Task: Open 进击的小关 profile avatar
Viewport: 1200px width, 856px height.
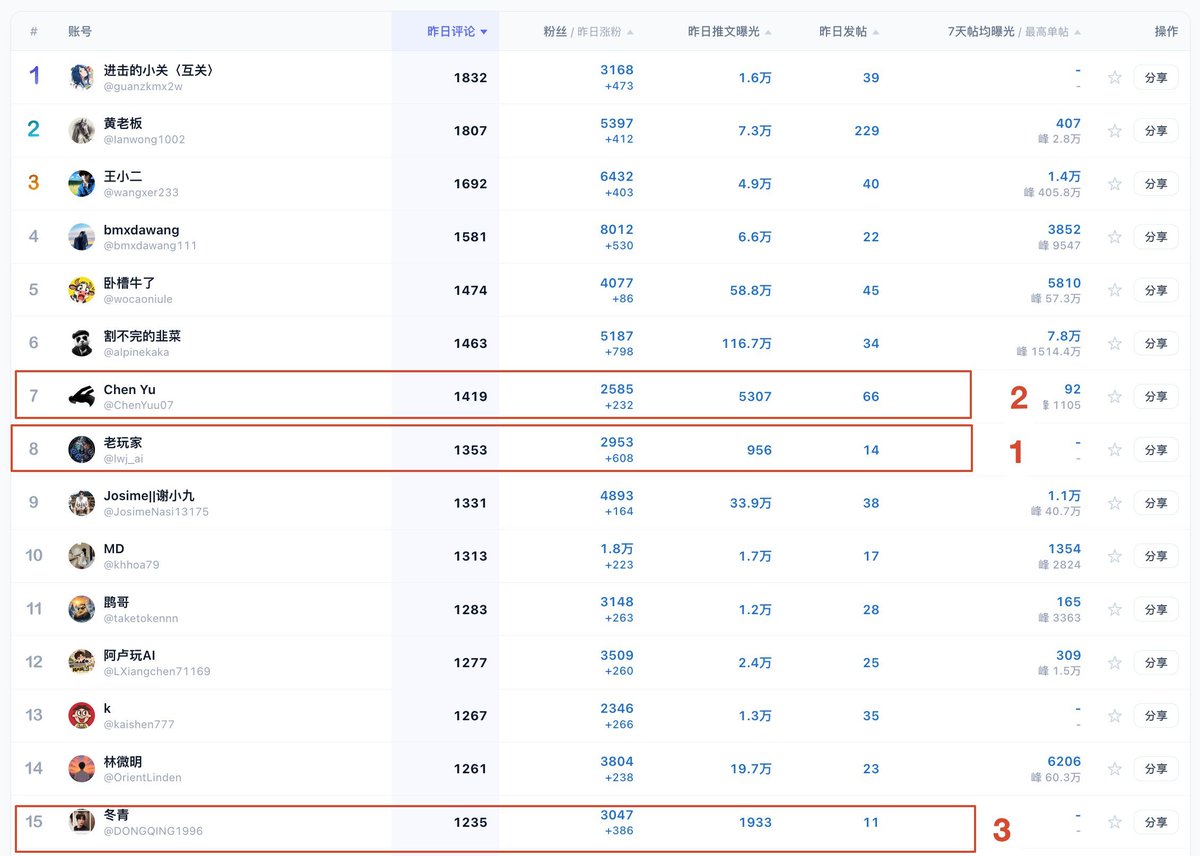Action: (x=82, y=77)
